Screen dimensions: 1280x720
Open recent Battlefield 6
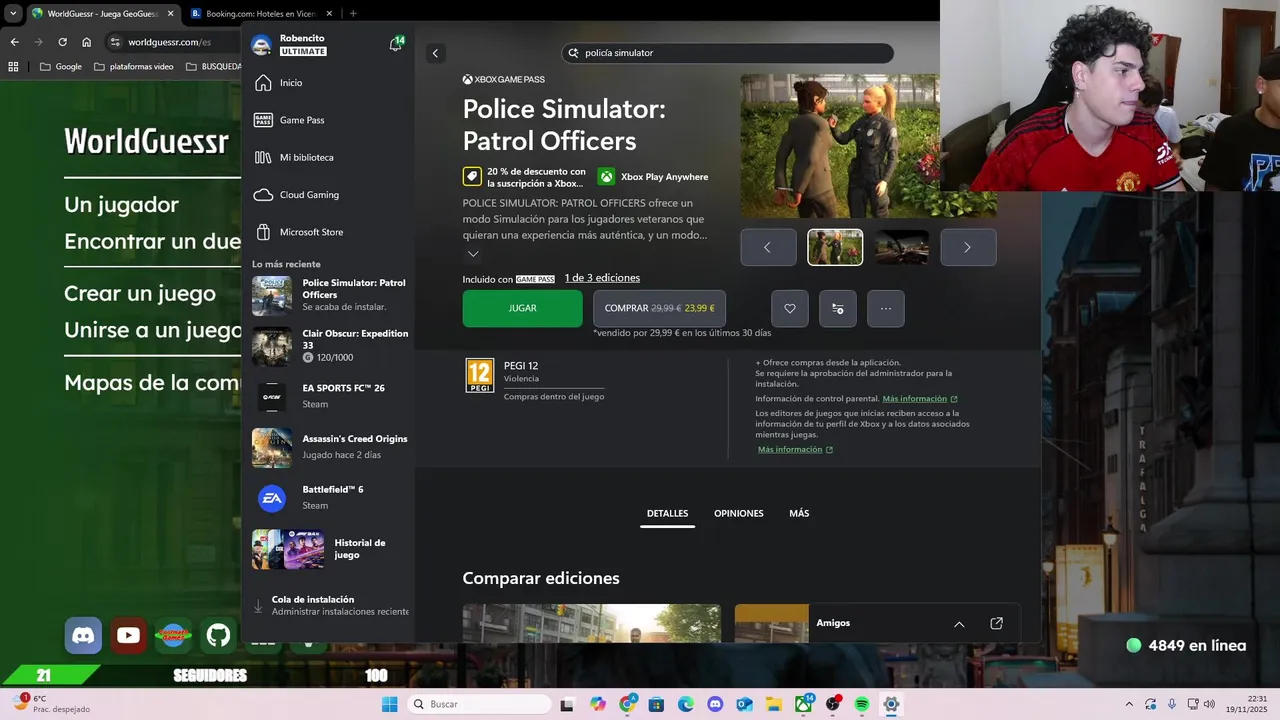[330, 497]
